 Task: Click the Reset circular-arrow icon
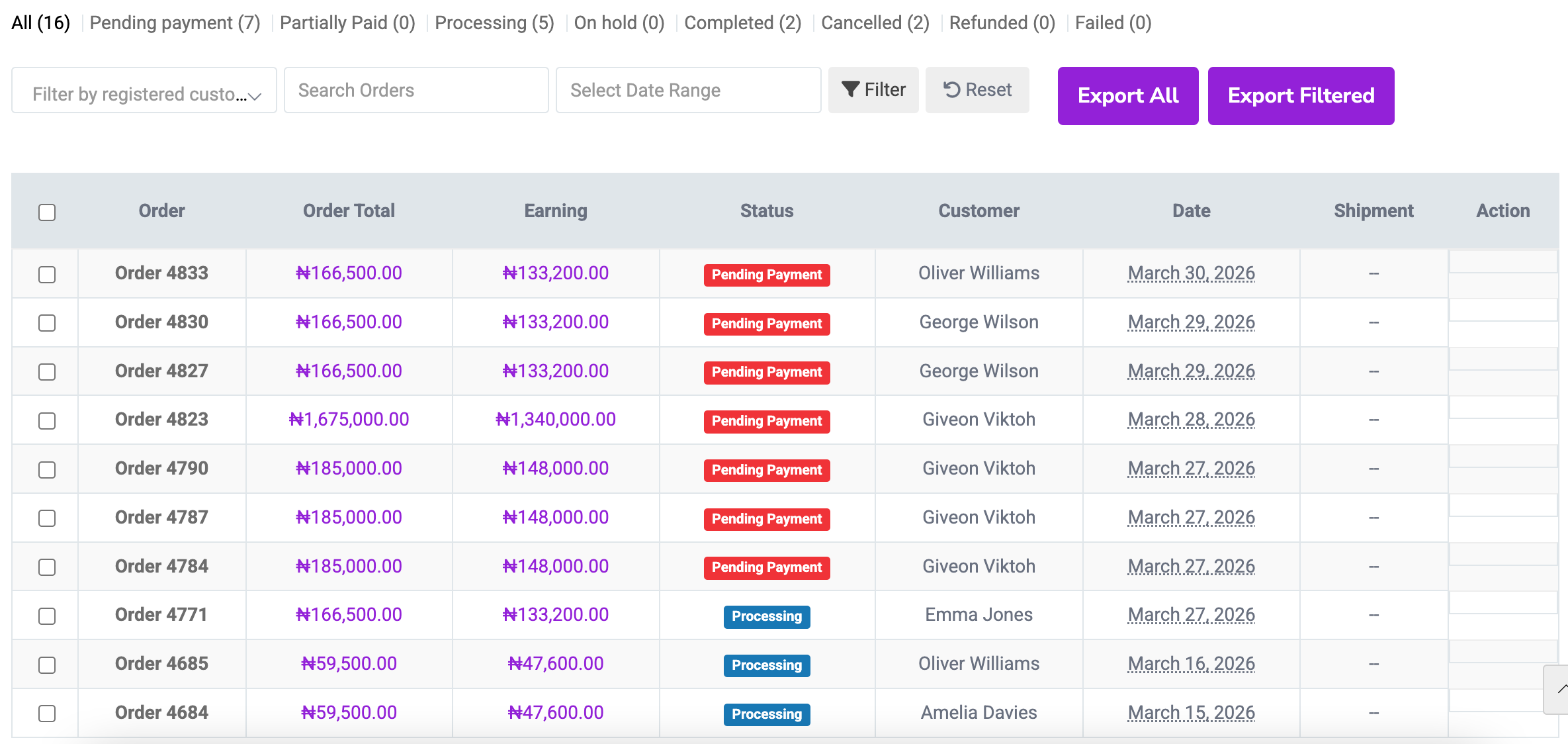point(953,89)
